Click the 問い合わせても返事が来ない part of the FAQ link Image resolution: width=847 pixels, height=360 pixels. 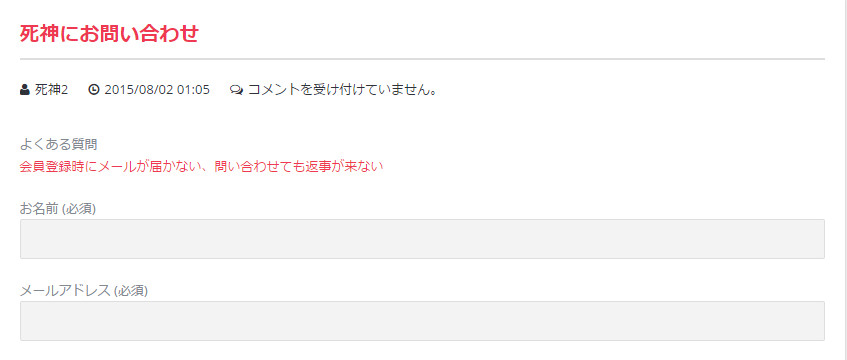[298, 166]
